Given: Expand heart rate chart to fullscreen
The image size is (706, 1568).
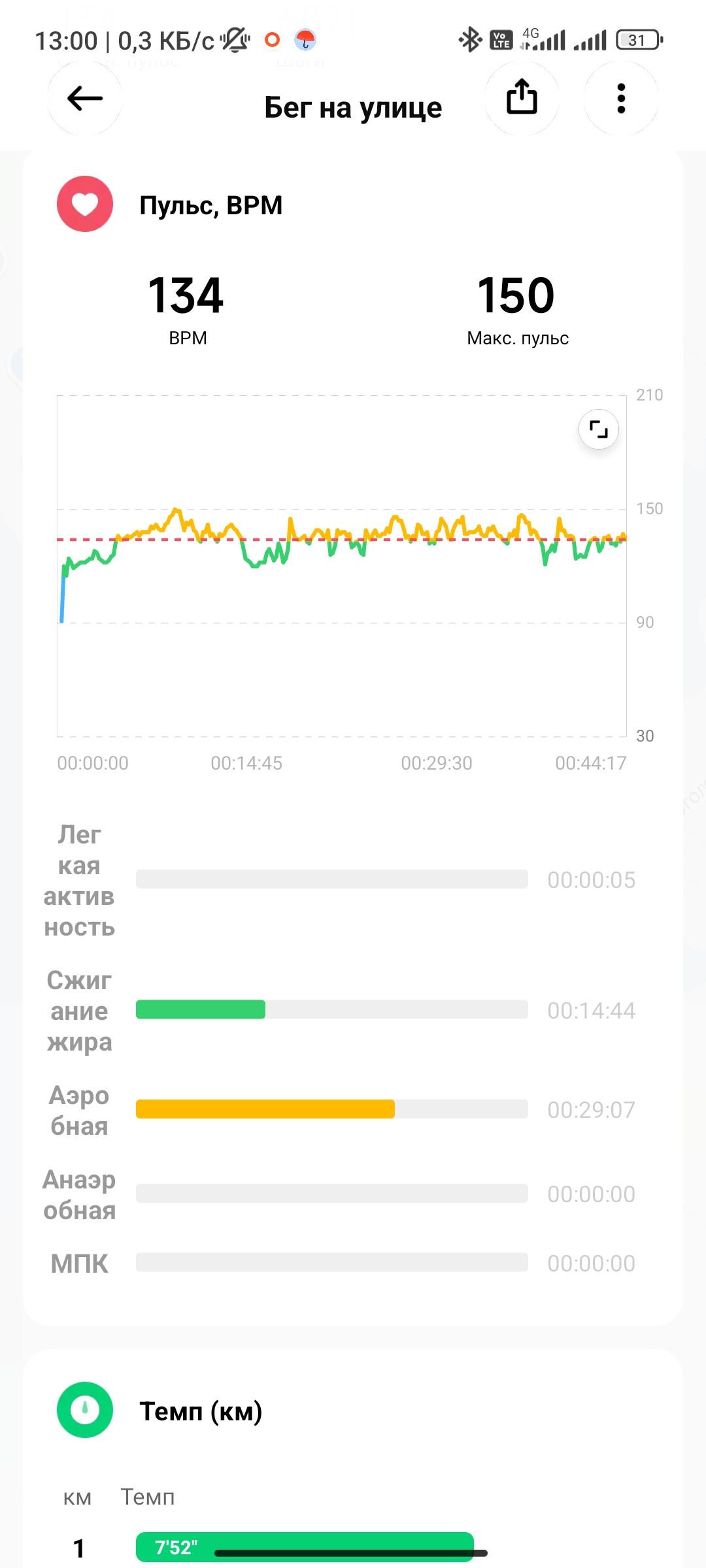Looking at the screenshot, I should [599, 429].
